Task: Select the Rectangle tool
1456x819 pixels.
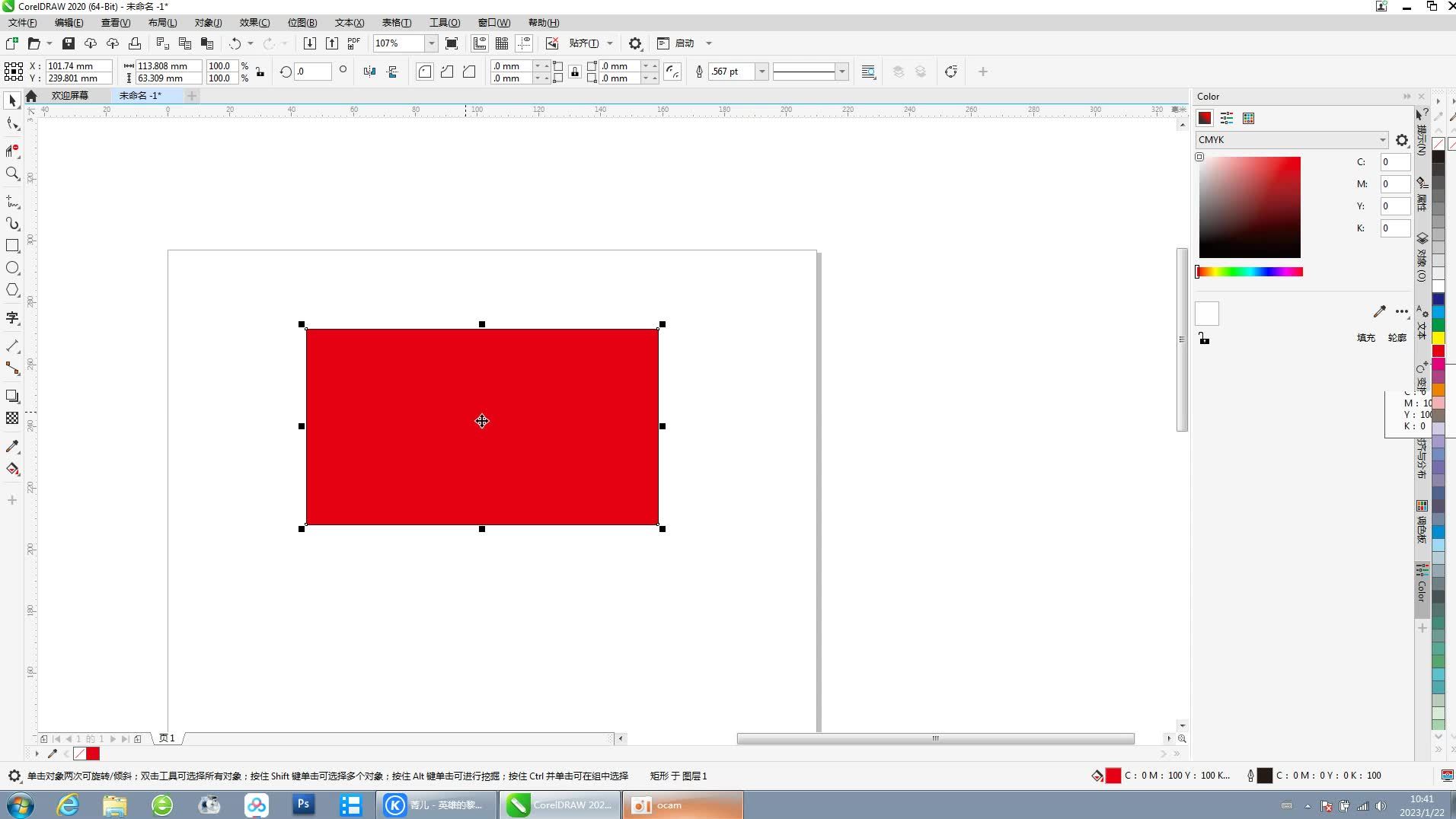Action: click(x=12, y=245)
